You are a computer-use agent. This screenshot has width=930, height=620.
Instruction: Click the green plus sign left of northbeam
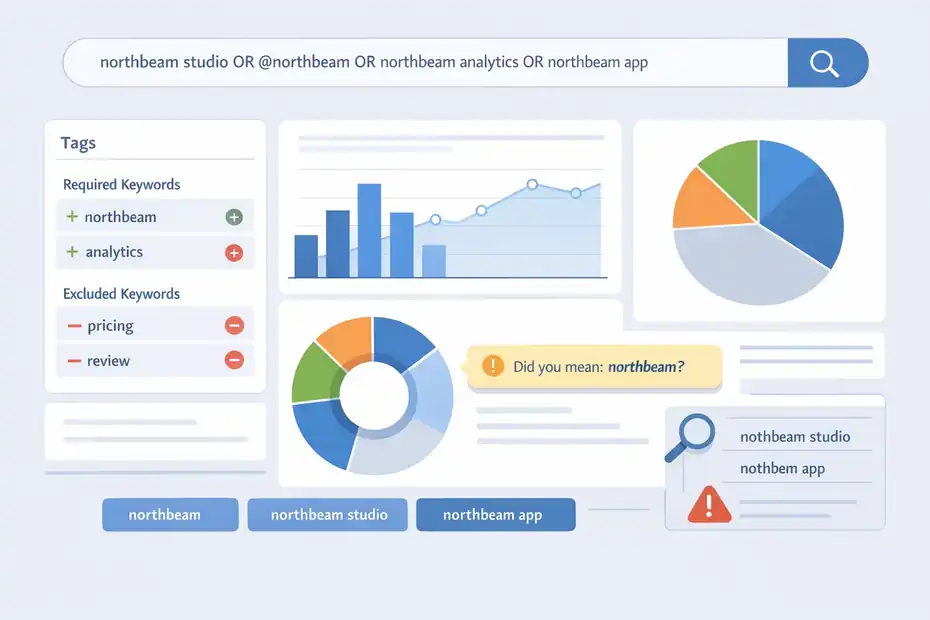[72, 217]
